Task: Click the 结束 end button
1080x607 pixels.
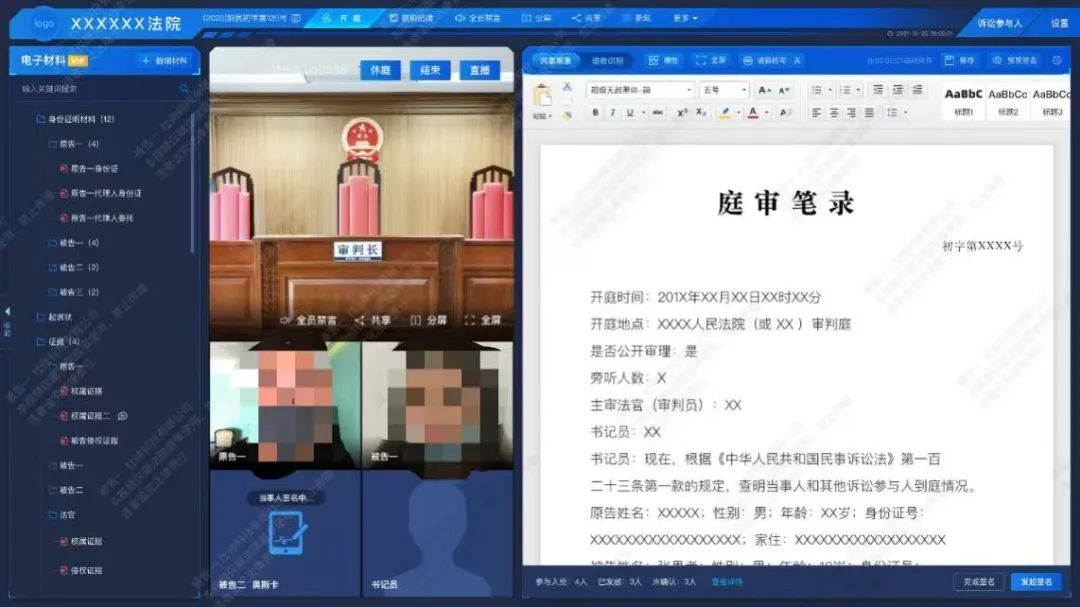Action: coord(430,70)
